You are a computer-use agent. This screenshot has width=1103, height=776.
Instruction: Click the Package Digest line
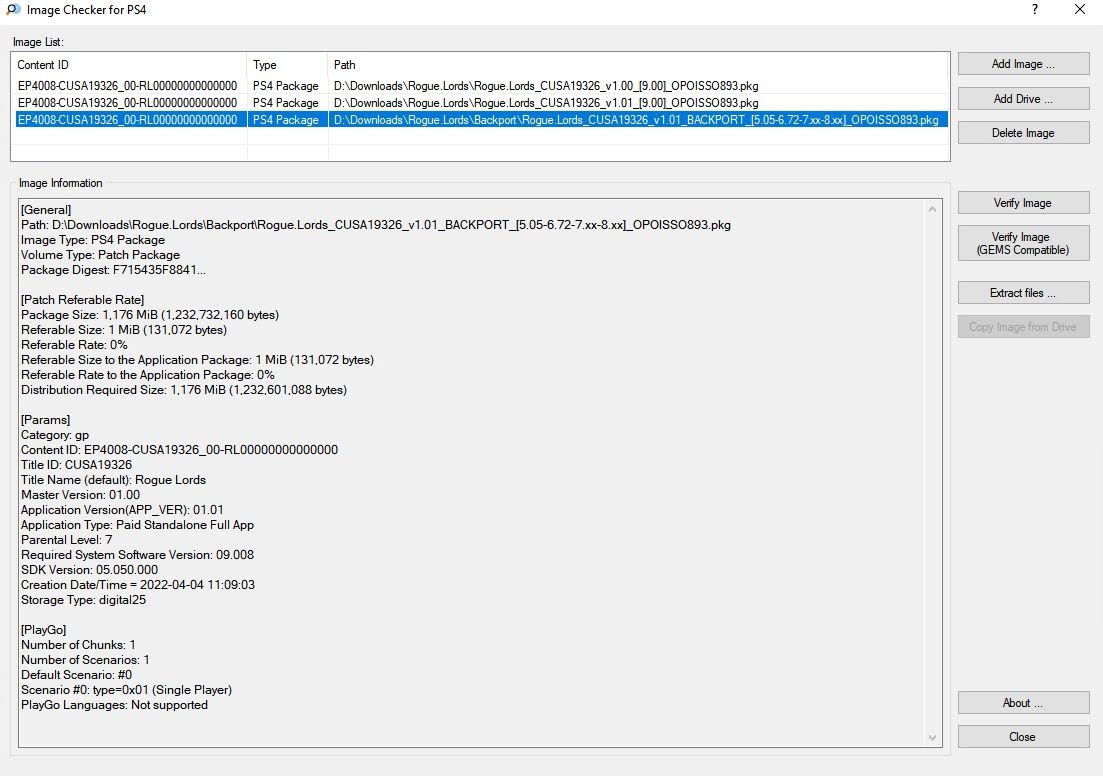click(x=113, y=270)
